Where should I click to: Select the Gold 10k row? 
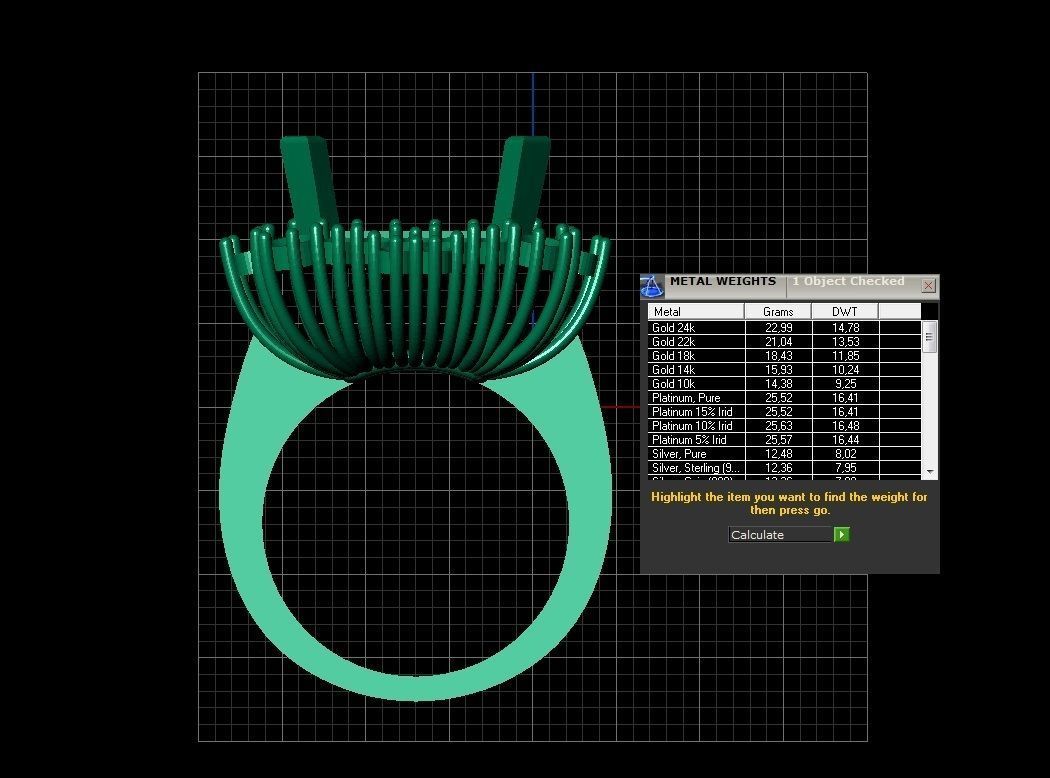784,384
